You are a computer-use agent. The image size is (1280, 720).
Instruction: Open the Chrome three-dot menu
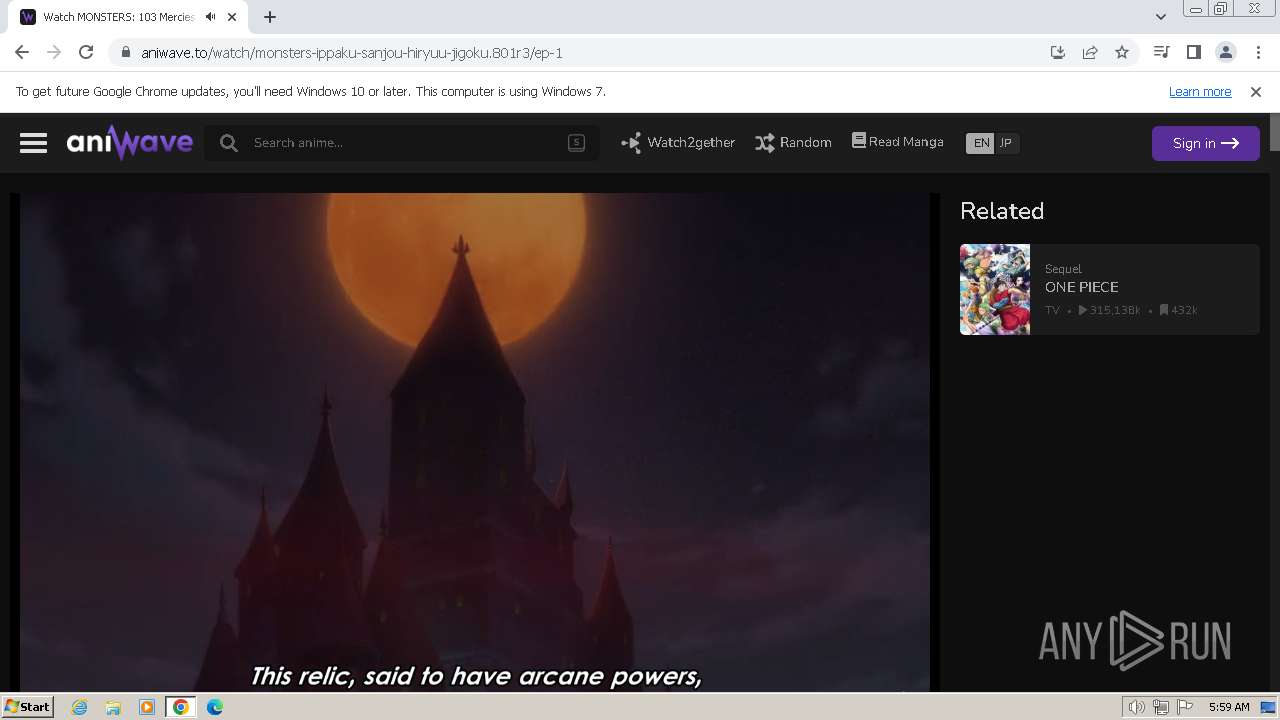[x=1258, y=53]
